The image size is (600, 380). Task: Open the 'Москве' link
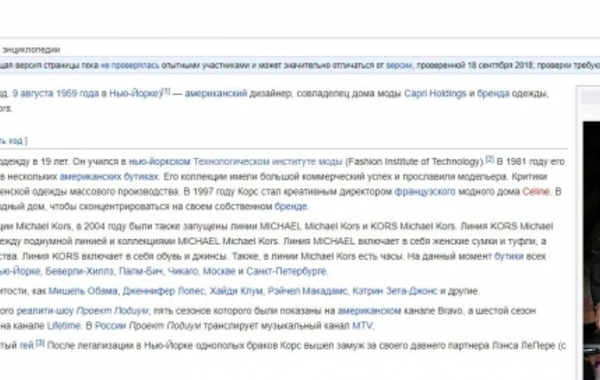[219, 271]
